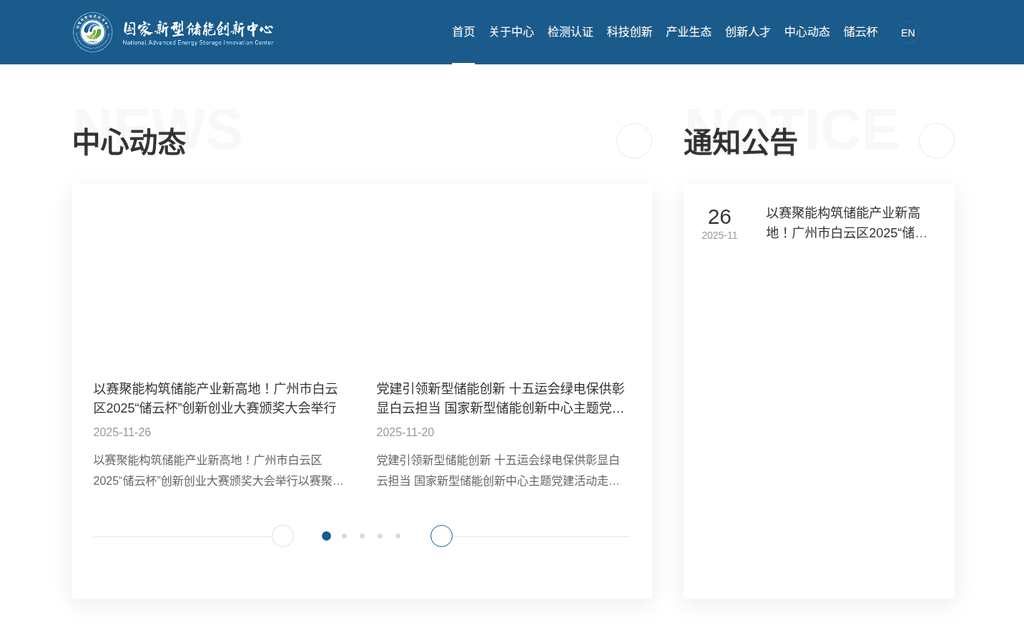Open the 科技创新 menu item

[629, 32]
